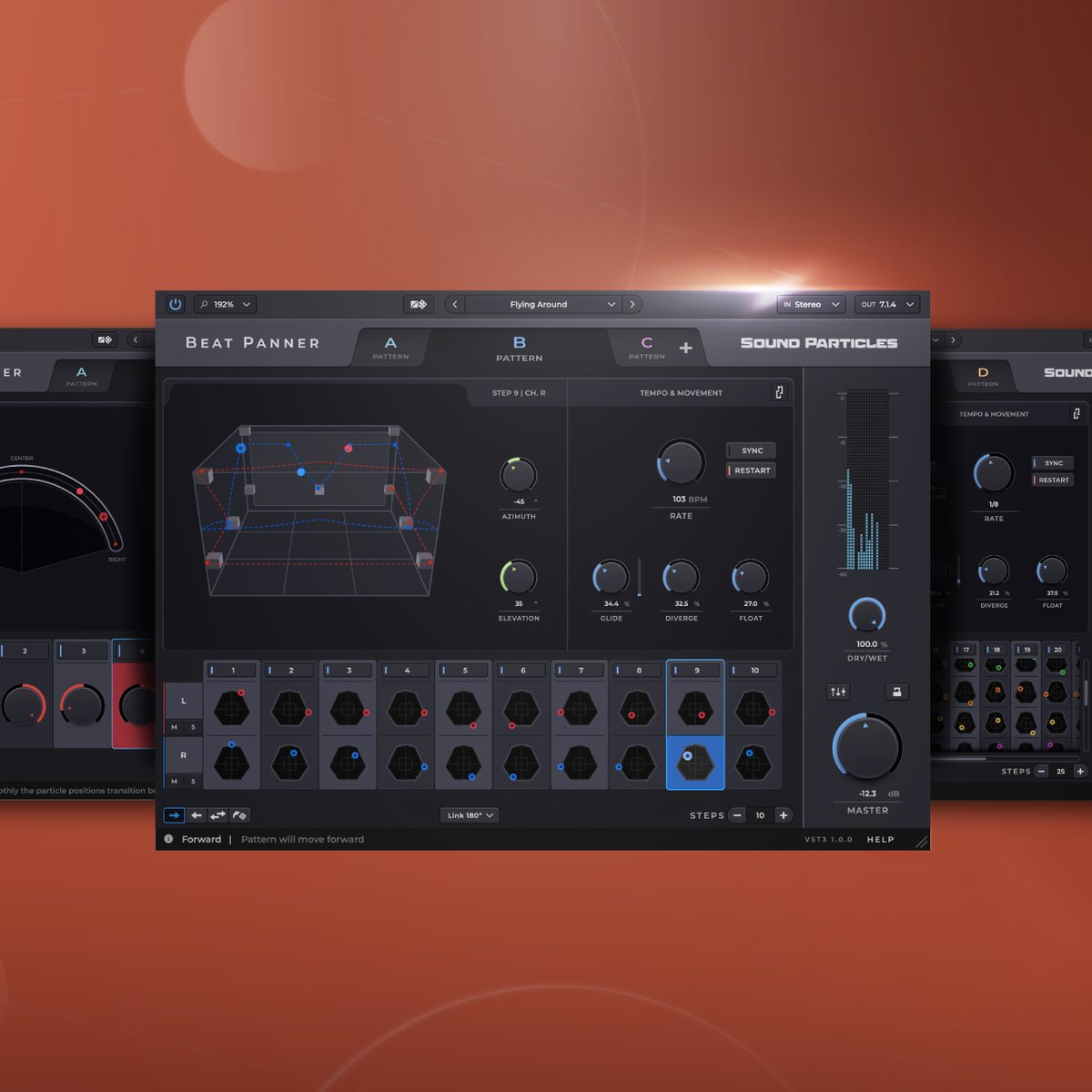This screenshot has width=1092, height=1092.
Task: Mute the L channel
Action: pyautogui.click(x=174, y=727)
